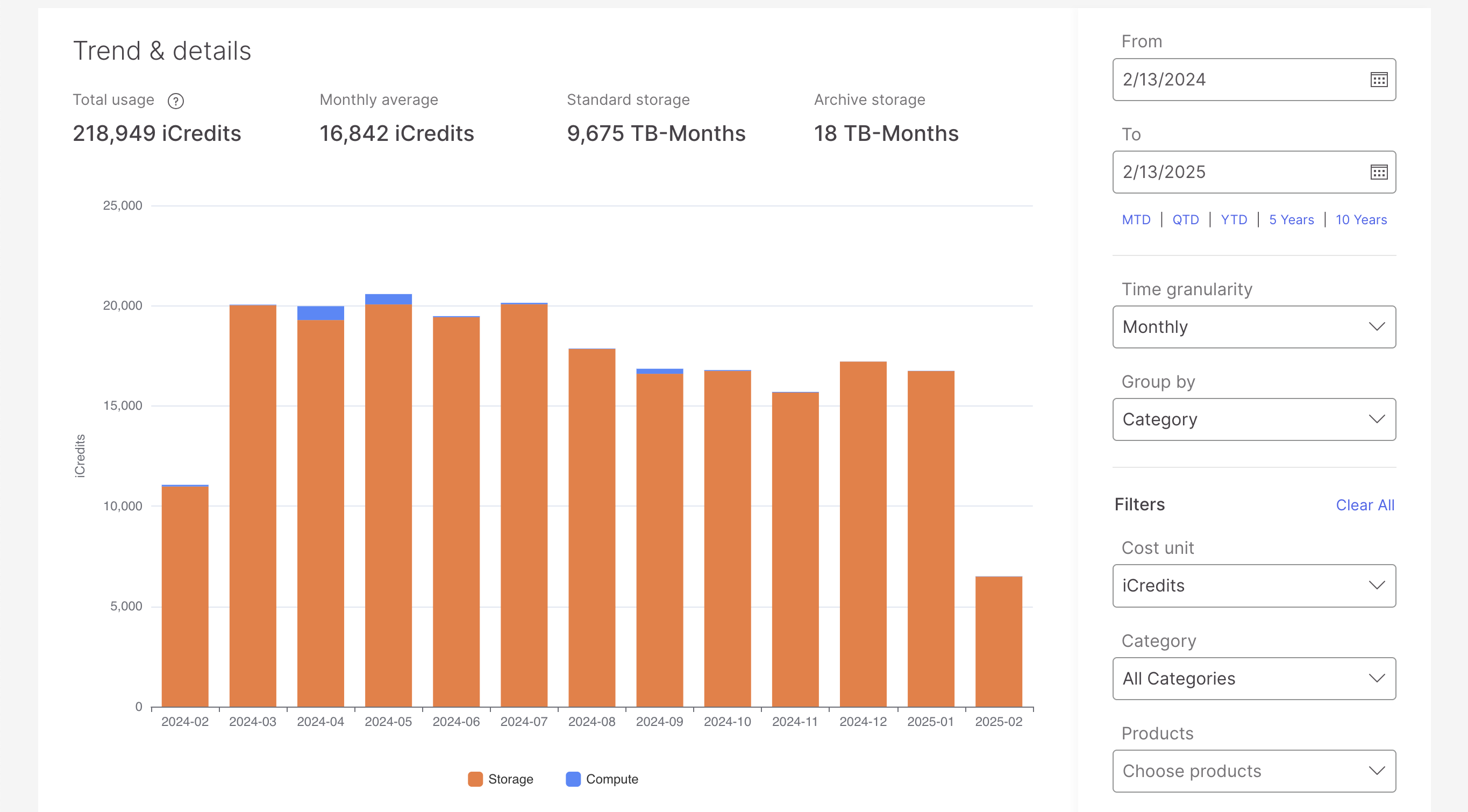Click the Group by dropdown chevron
1468x812 pixels.
click(1378, 419)
